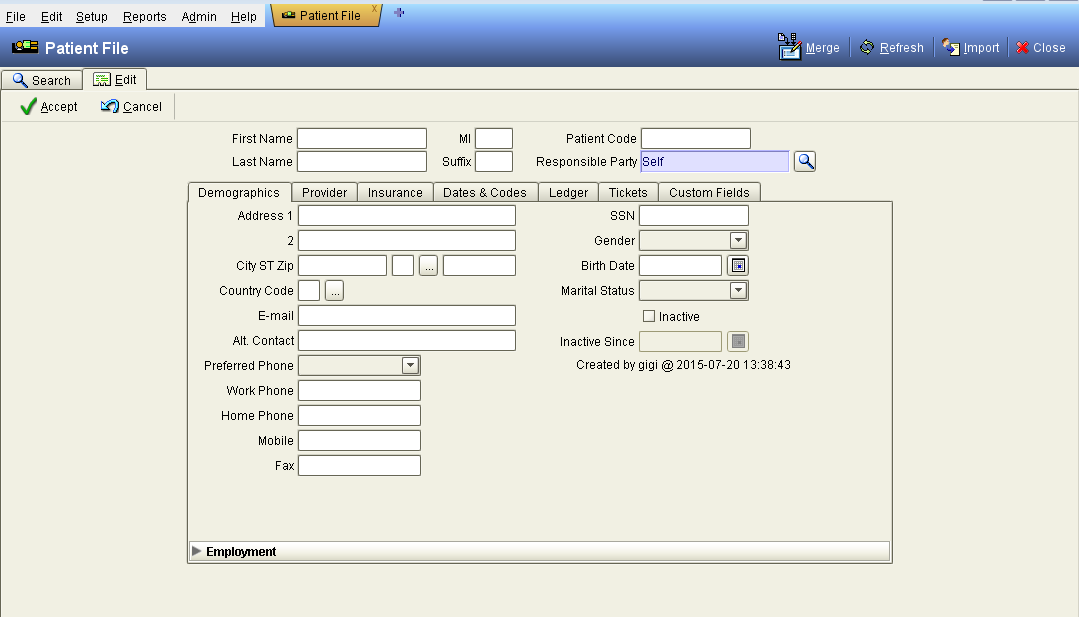Viewport: 1079px width, 617px height.
Task: Open the Inactive Since calendar picker
Action: click(737, 341)
